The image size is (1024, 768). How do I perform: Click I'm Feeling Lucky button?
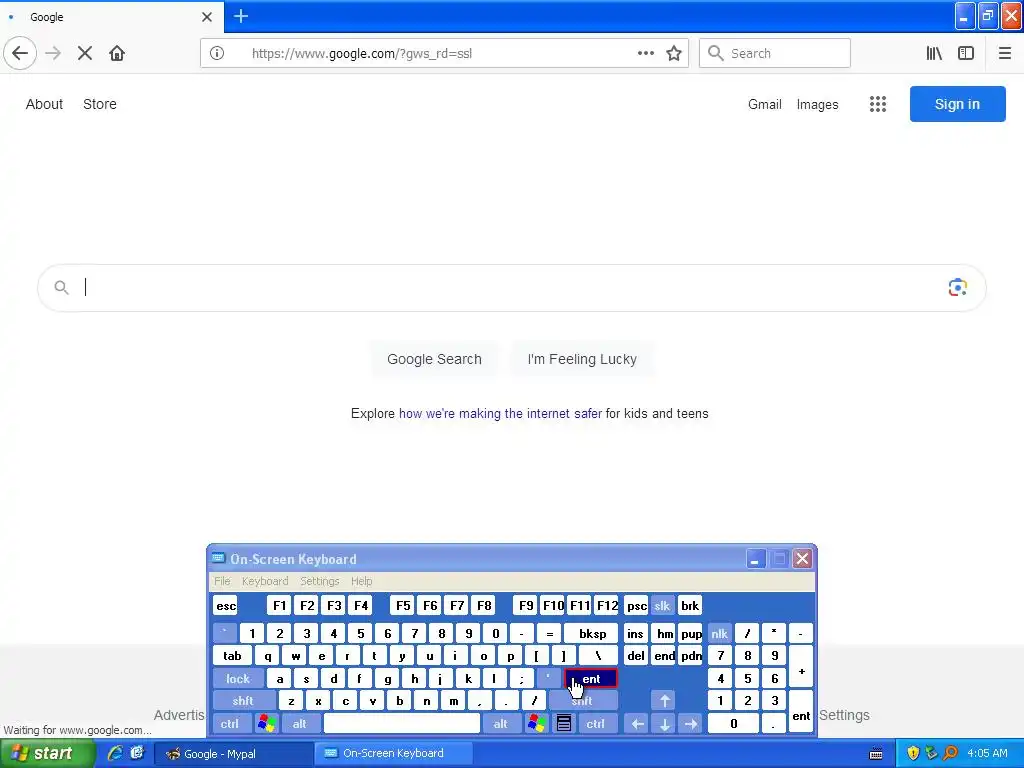point(582,359)
